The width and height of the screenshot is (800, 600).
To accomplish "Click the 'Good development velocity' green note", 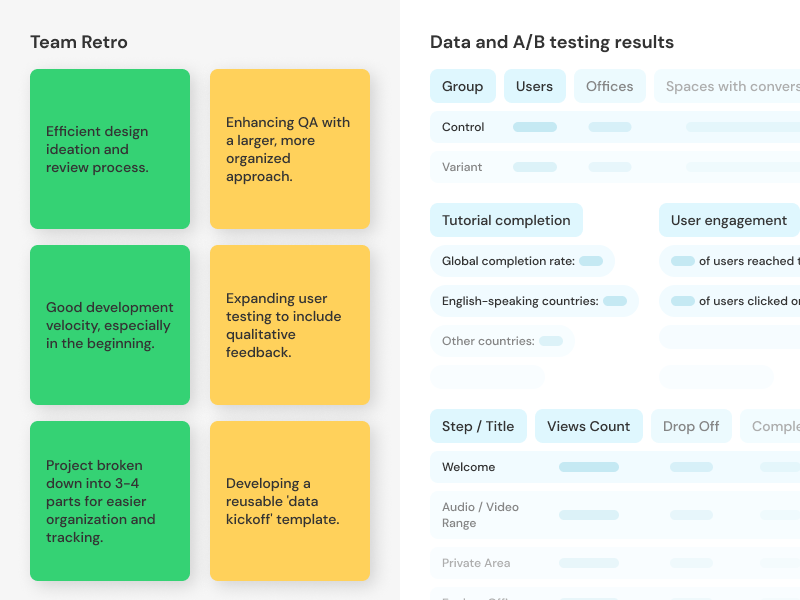I will coord(110,325).
